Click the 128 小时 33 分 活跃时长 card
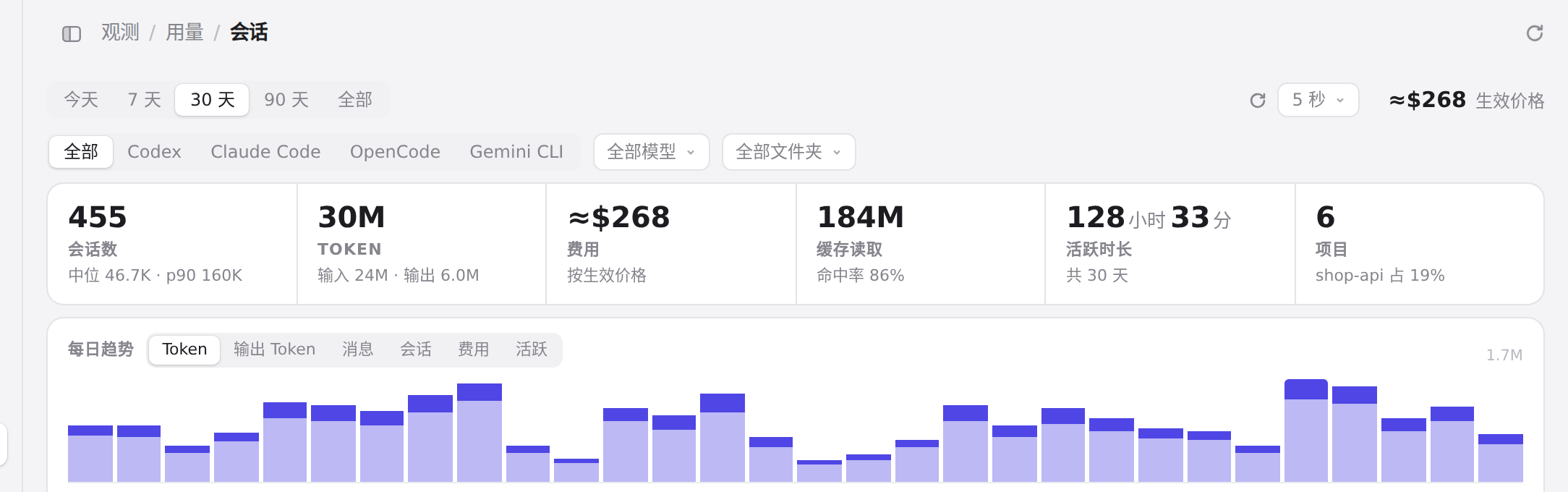Image resolution: width=1568 pixels, height=492 pixels. click(x=1170, y=244)
